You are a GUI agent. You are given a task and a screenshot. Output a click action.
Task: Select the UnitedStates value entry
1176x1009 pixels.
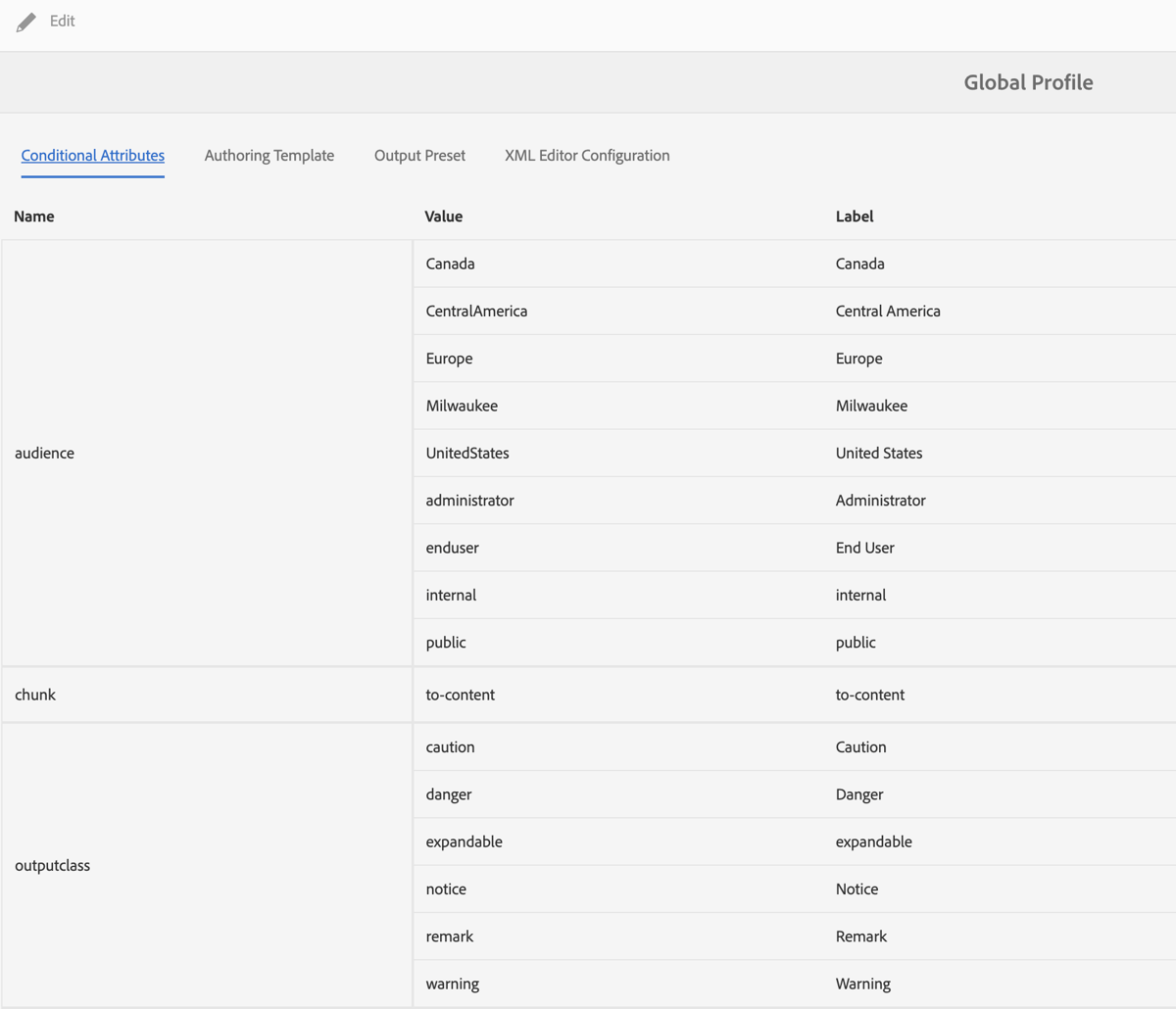click(x=468, y=453)
